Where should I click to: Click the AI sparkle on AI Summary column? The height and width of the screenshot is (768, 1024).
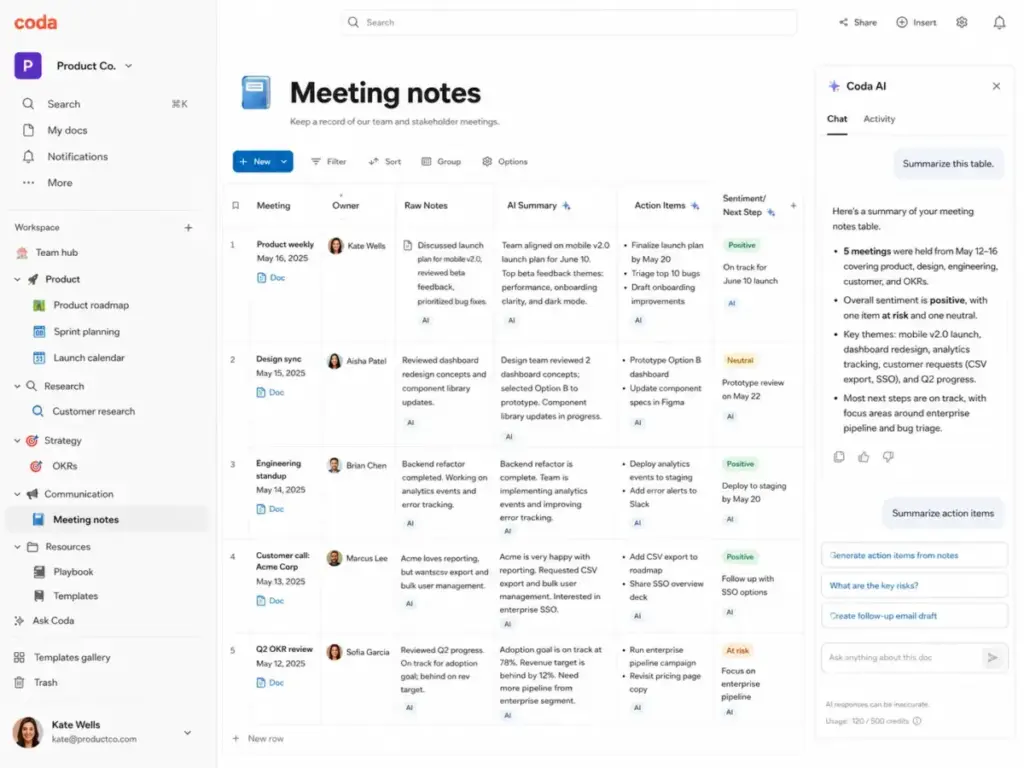566,206
